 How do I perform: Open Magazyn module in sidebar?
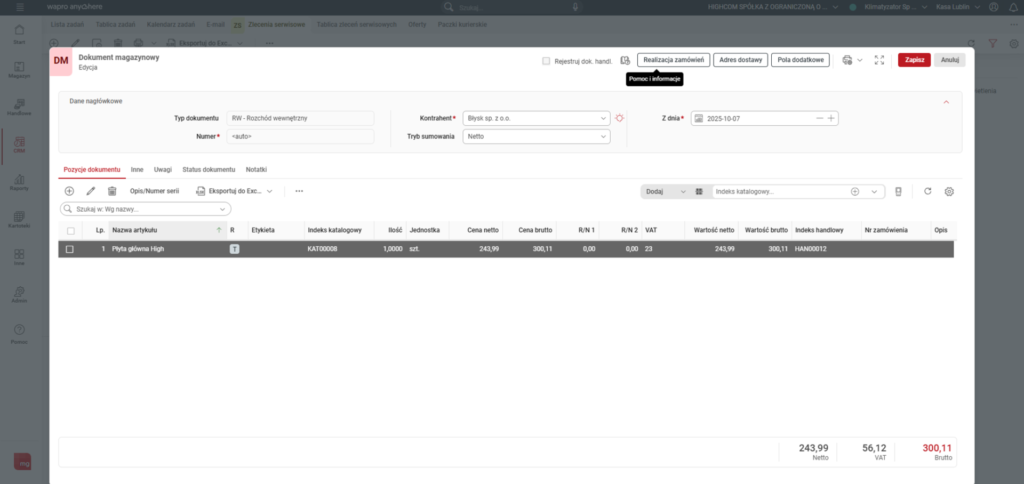click(x=20, y=70)
